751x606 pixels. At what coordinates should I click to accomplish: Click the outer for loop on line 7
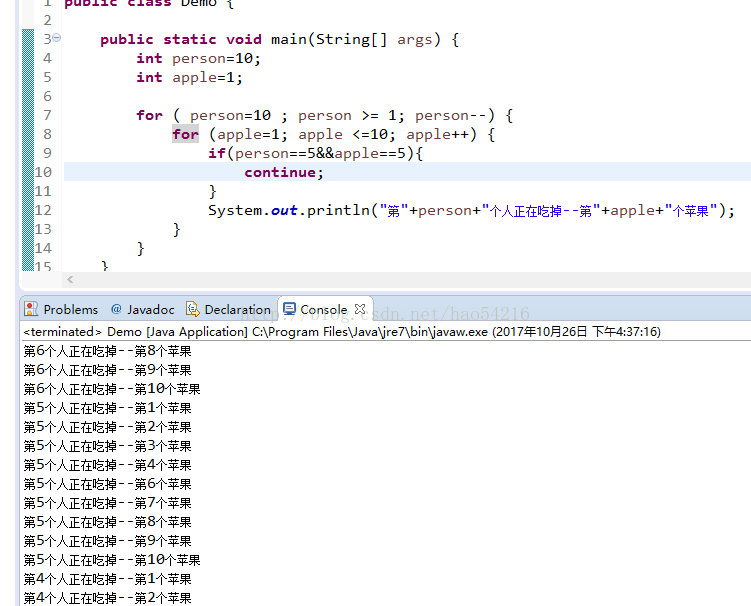click(325, 115)
